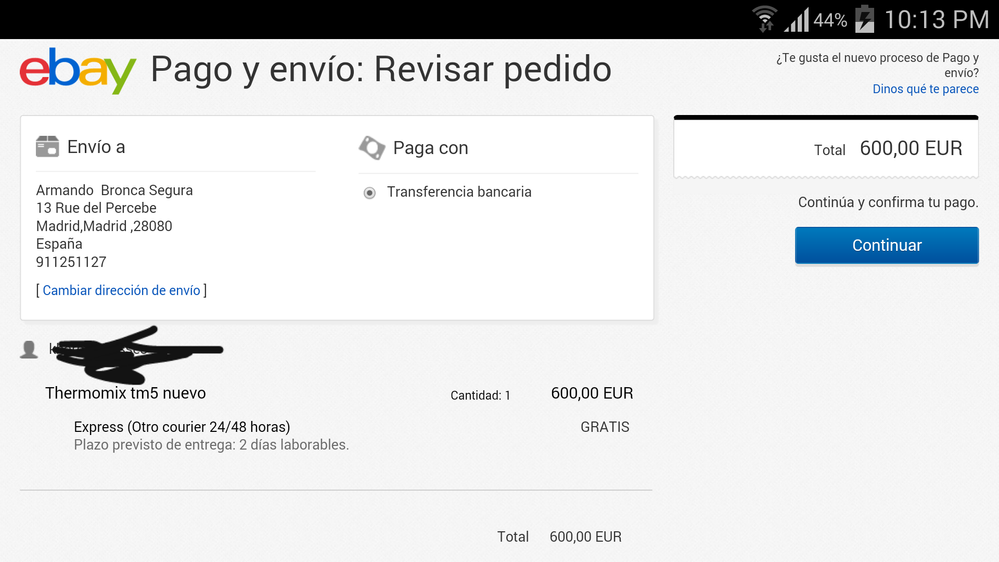The image size is (999, 562).
Task: Click the total amount in the right summary box
Action: point(911,148)
